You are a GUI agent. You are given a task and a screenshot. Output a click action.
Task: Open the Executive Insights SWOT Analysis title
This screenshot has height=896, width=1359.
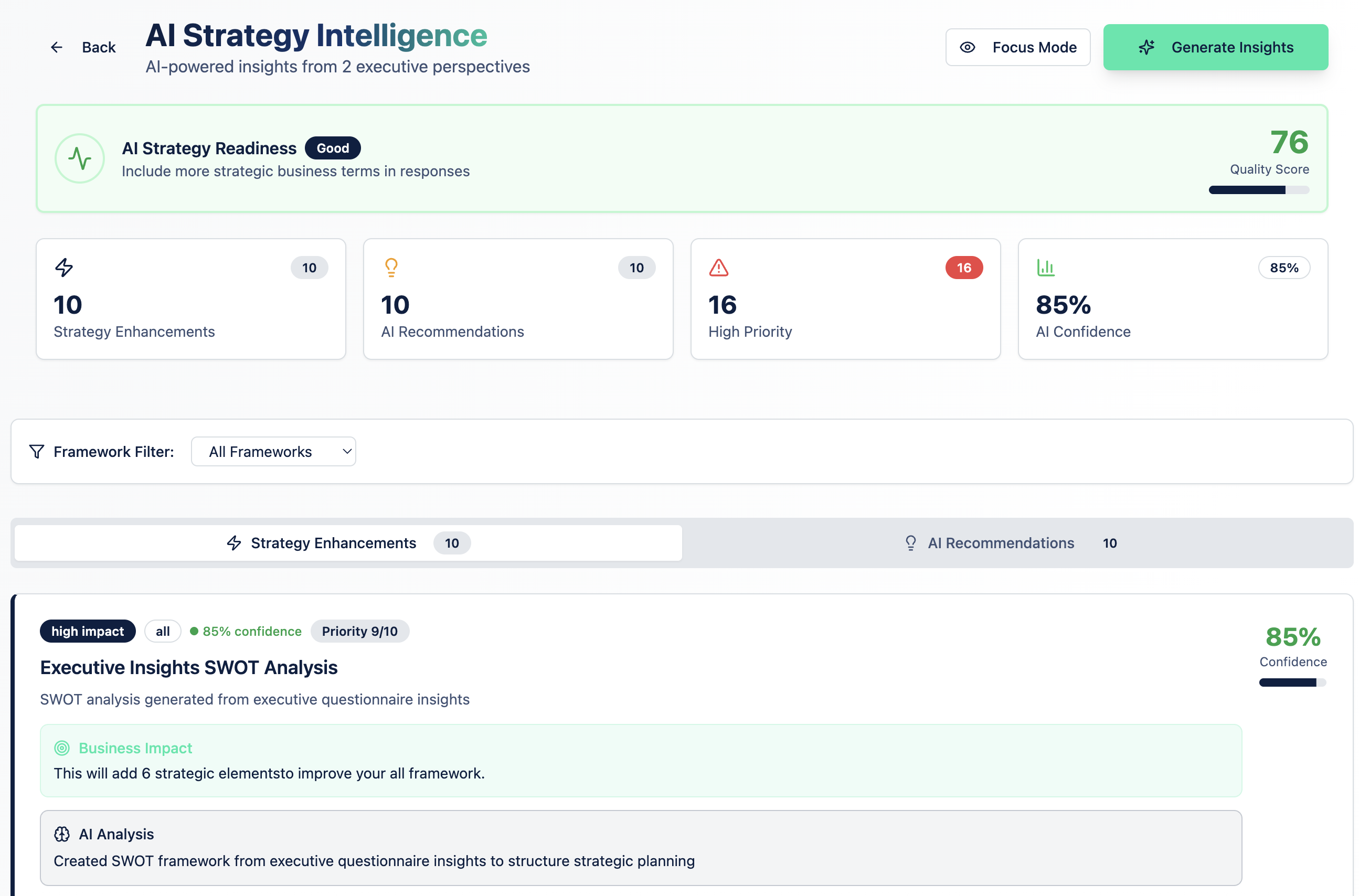pyautogui.click(x=188, y=667)
